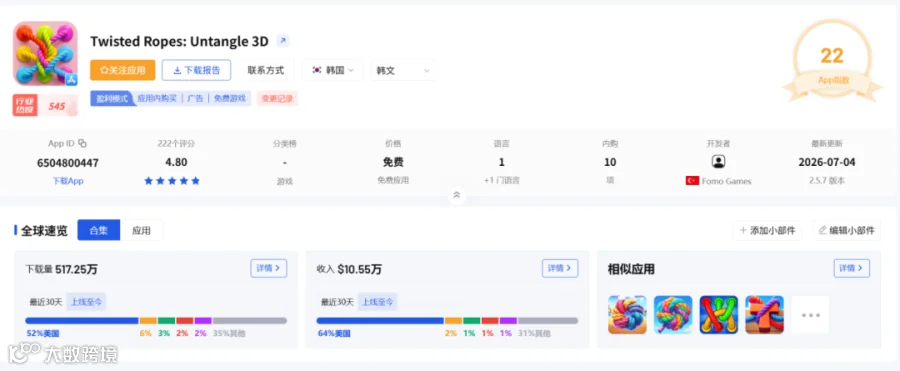This screenshot has height=371, width=900.
Task: Switch to the 应用 tab
Action: point(141,230)
